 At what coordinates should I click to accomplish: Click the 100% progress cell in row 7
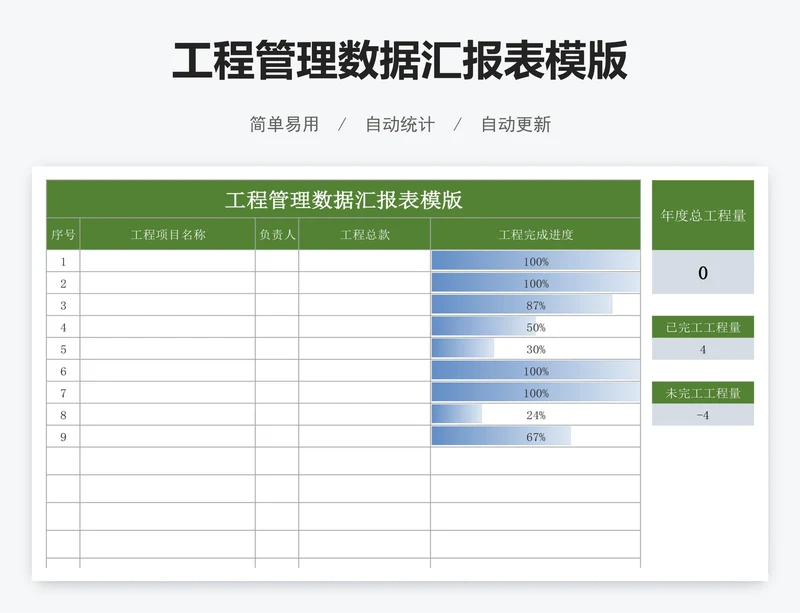point(536,393)
